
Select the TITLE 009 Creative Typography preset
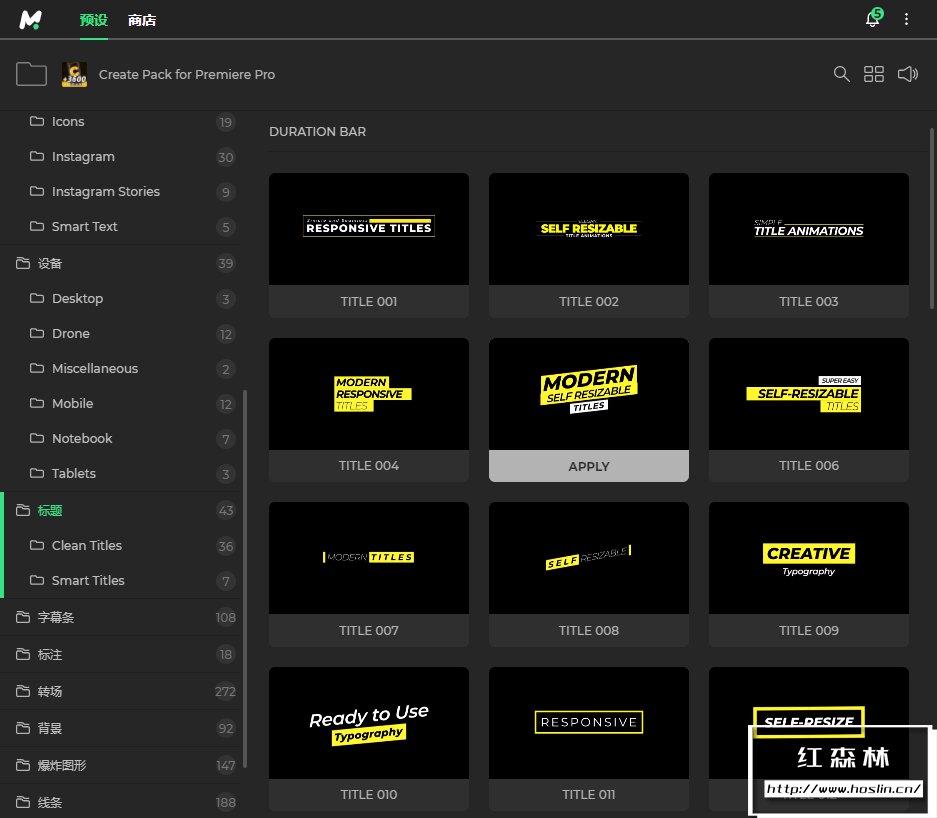coord(809,574)
